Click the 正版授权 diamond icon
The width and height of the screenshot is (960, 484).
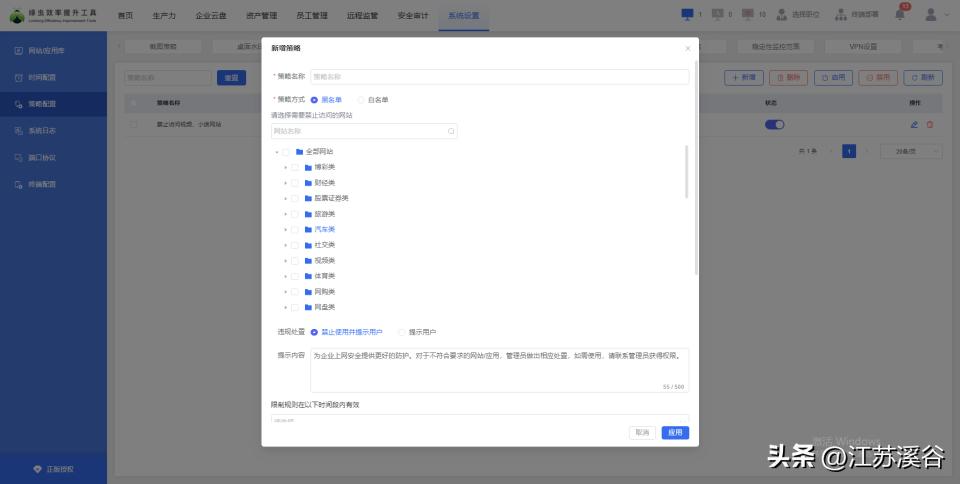pyautogui.click(x=37, y=469)
